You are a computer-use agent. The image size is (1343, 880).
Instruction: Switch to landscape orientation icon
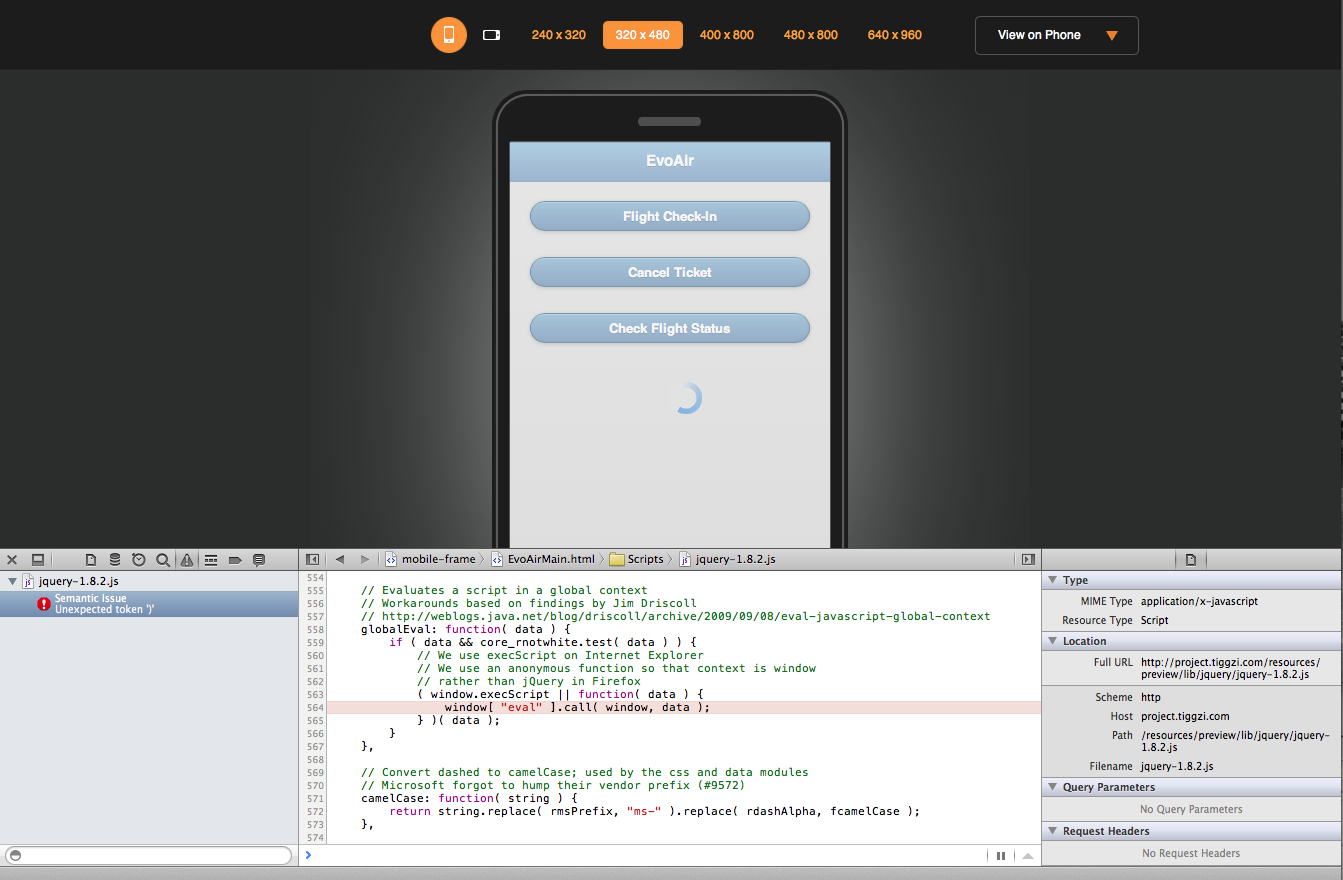pyautogui.click(x=491, y=35)
